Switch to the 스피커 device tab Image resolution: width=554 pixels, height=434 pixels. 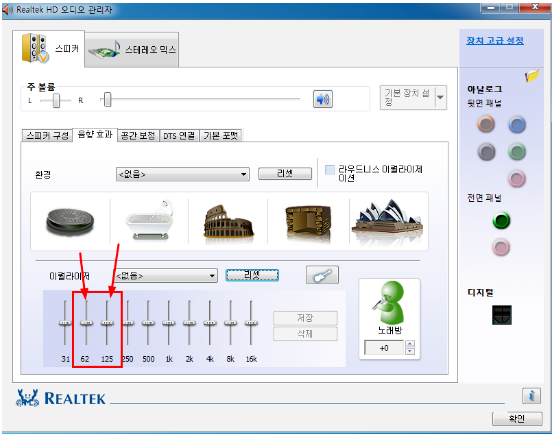[x=48, y=49]
